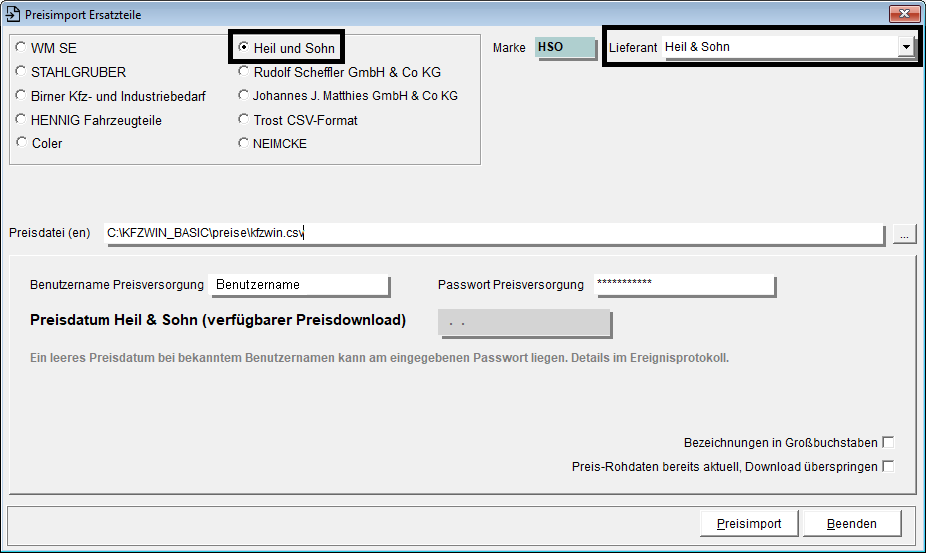The width and height of the screenshot is (926, 553).
Task: Click the Preisdatum Heil & Sohn date field
Action: click(x=524, y=323)
